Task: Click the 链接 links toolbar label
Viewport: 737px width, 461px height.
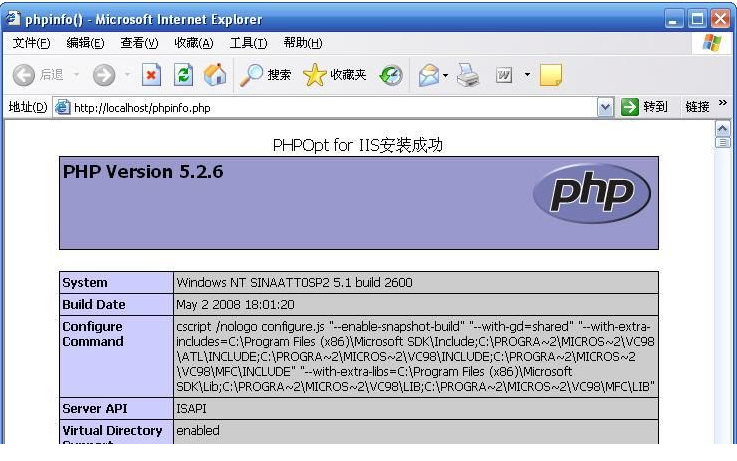Action: (697, 107)
